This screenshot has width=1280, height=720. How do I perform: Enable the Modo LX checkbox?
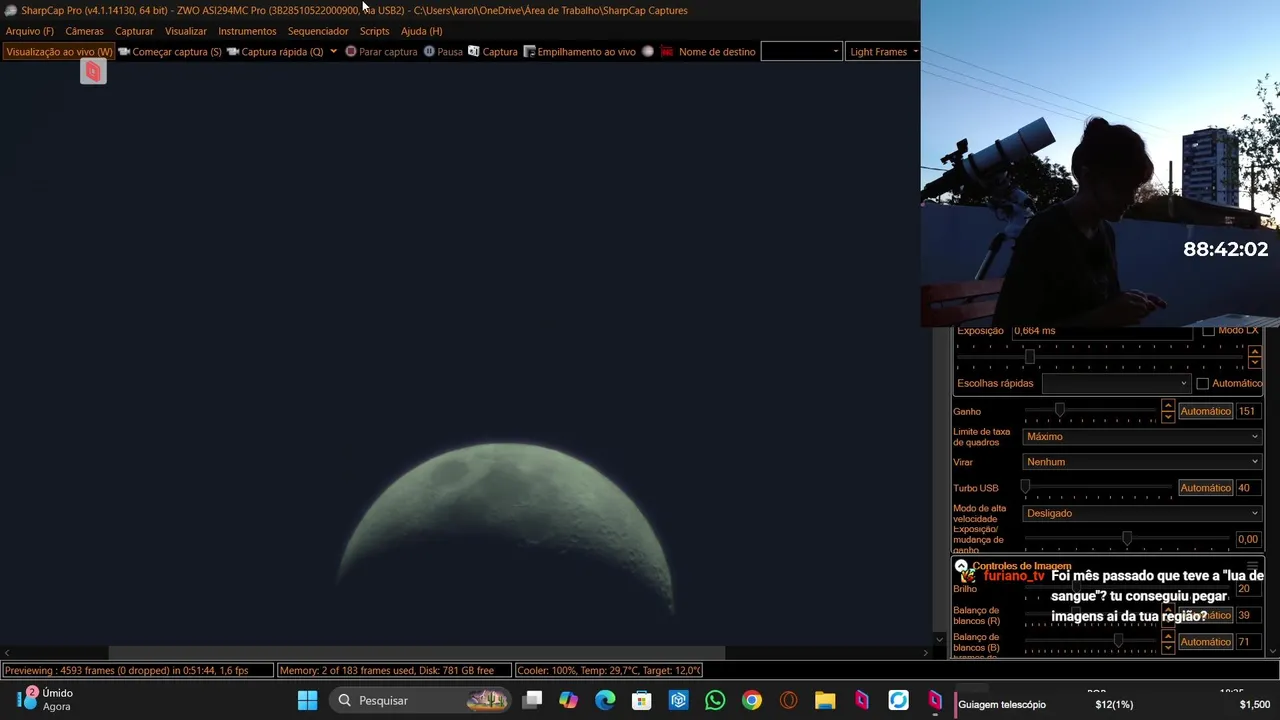1208,331
